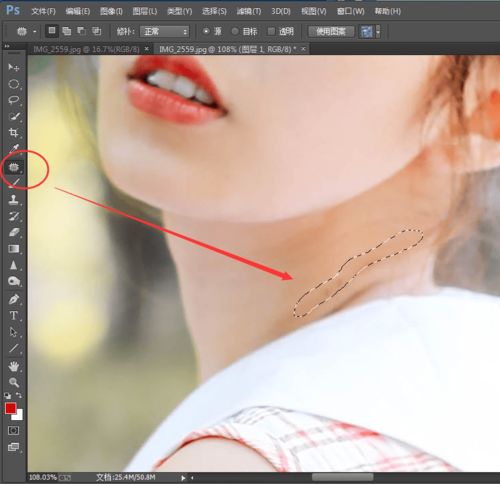Switch to IMG_2559.jpg @ 108% tab
The image size is (500, 484).
tap(228, 49)
